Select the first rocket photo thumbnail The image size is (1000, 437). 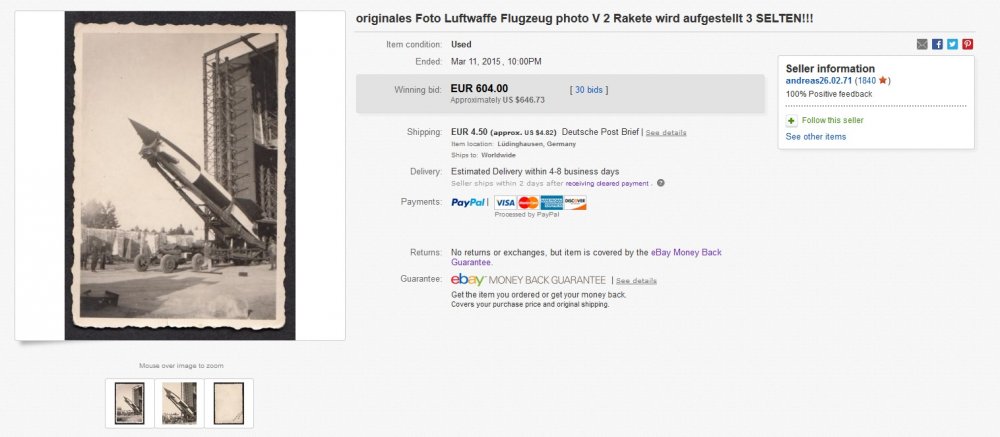130,403
